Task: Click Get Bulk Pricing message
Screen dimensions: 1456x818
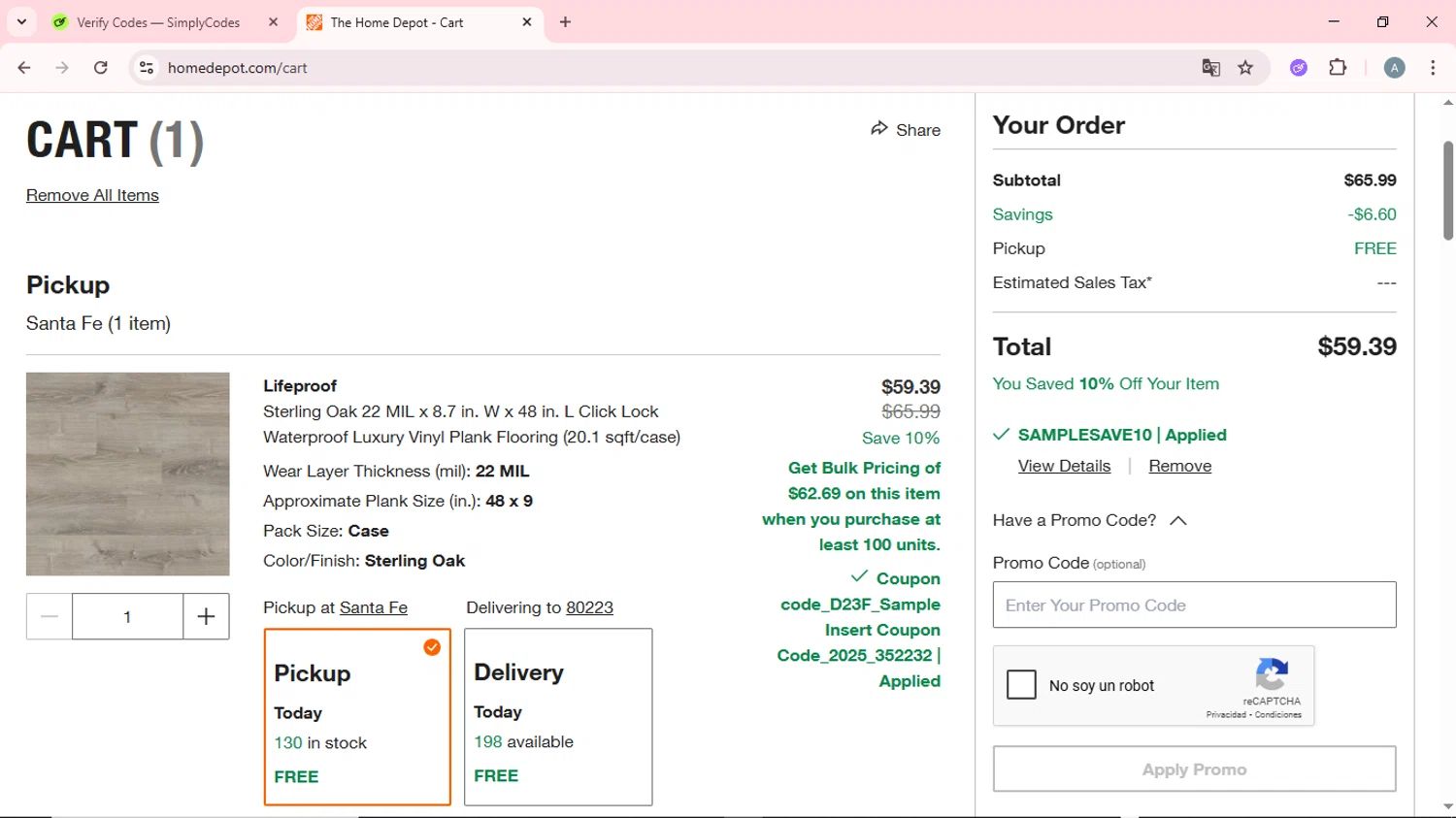Action: (851, 506)
